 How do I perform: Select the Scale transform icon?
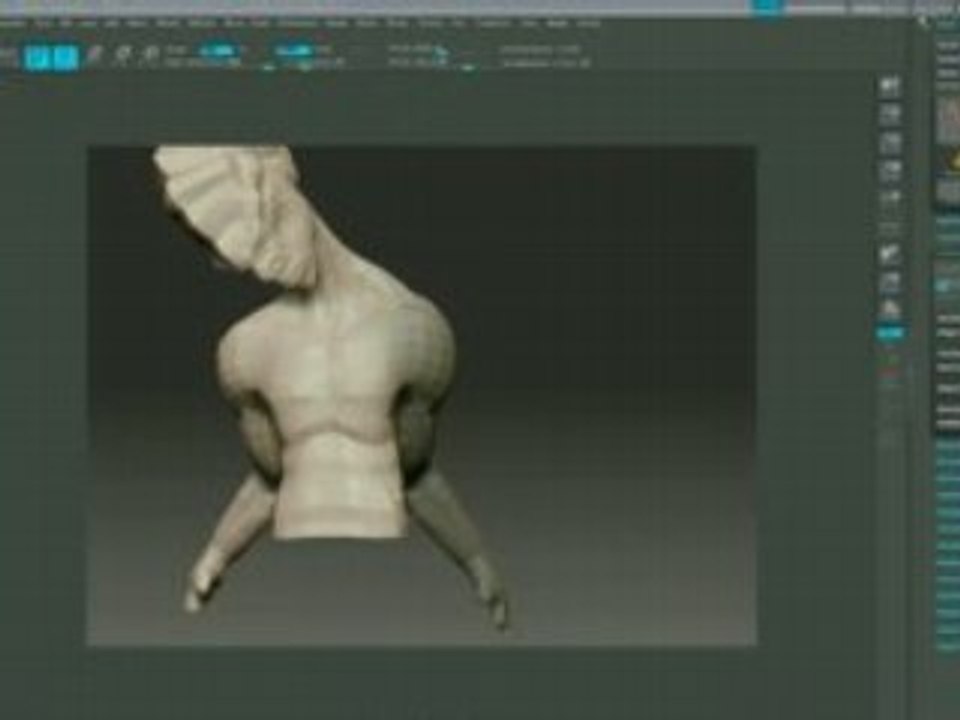click(124, 56)
